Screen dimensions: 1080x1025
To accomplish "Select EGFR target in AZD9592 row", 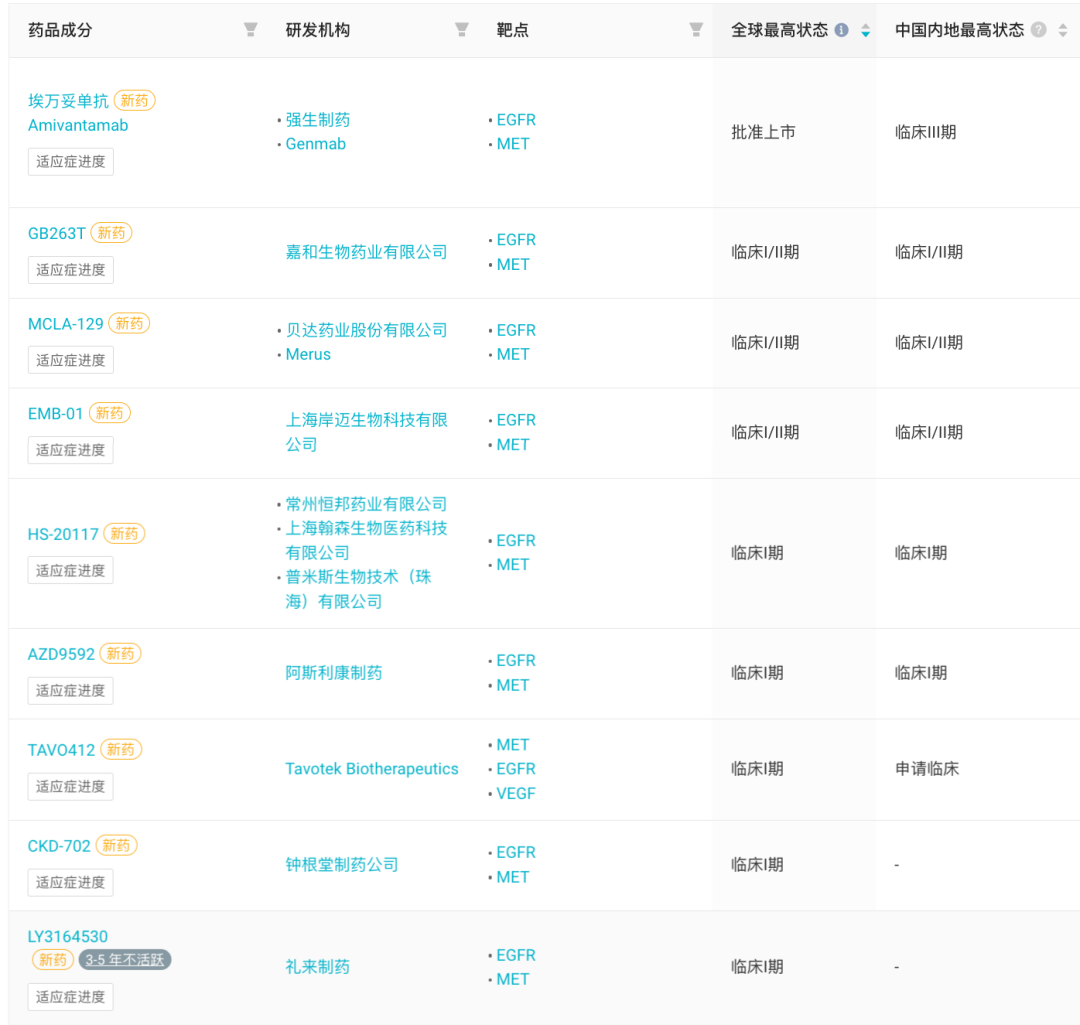I will click(516, 661).
